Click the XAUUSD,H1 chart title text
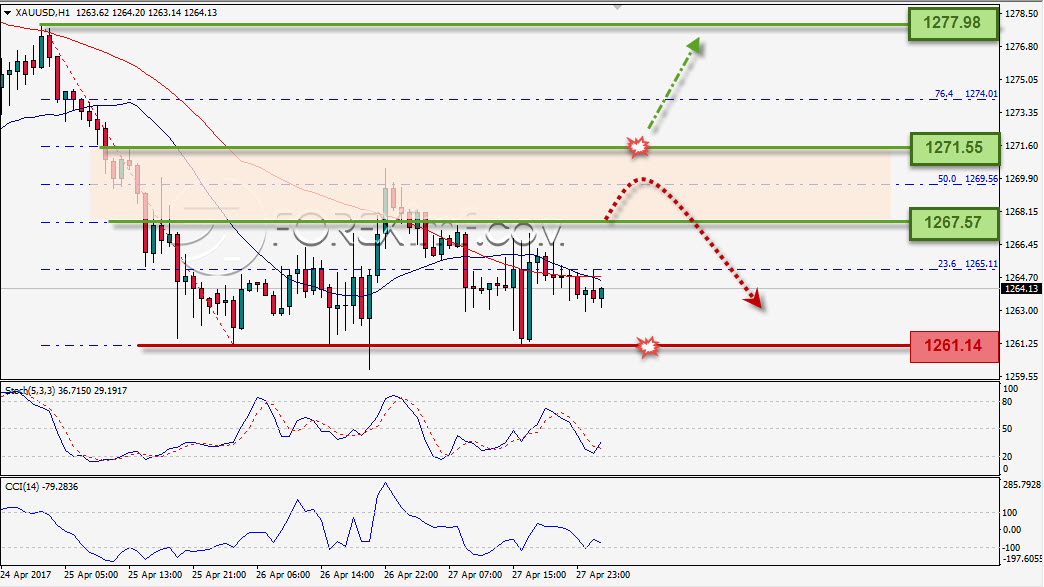1044x587 pixels. pos(42,13)
